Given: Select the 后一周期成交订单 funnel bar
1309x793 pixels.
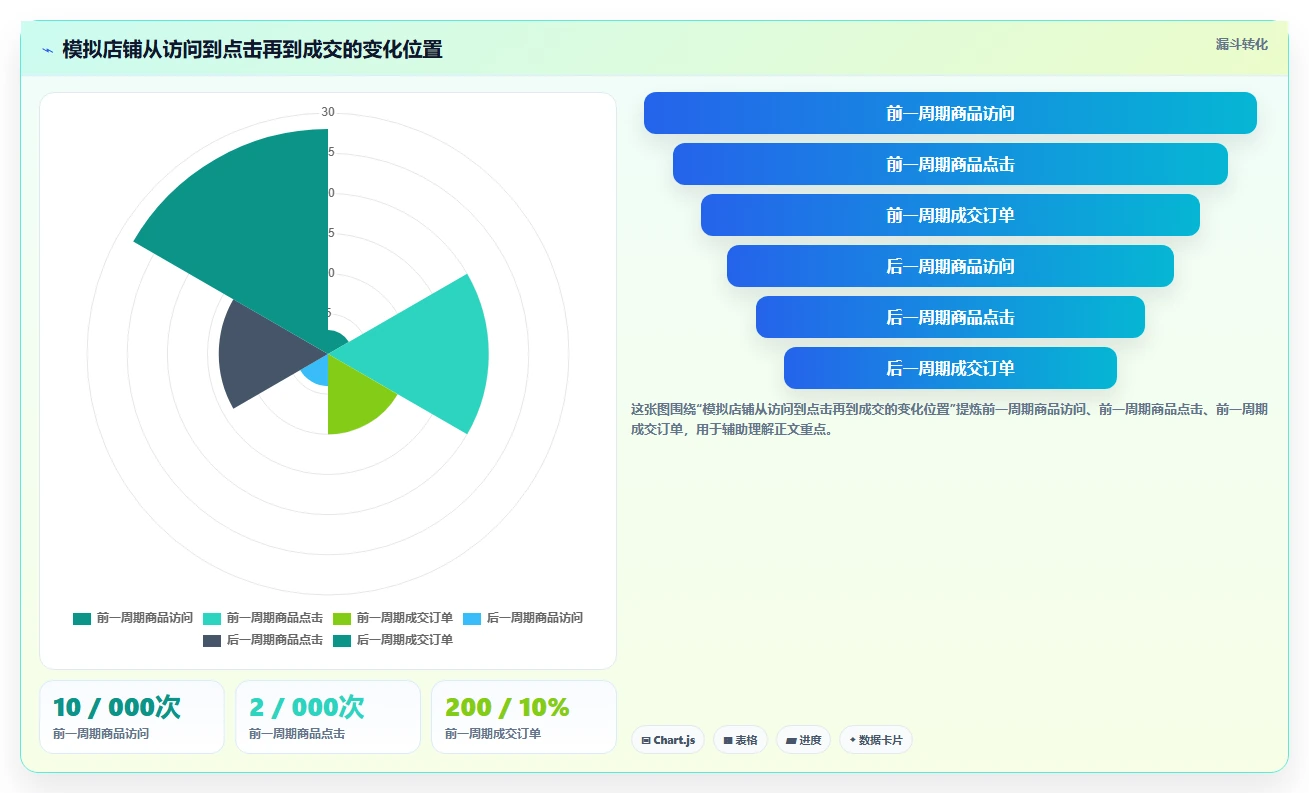Looking at the screenshot, I should point(950,368).
